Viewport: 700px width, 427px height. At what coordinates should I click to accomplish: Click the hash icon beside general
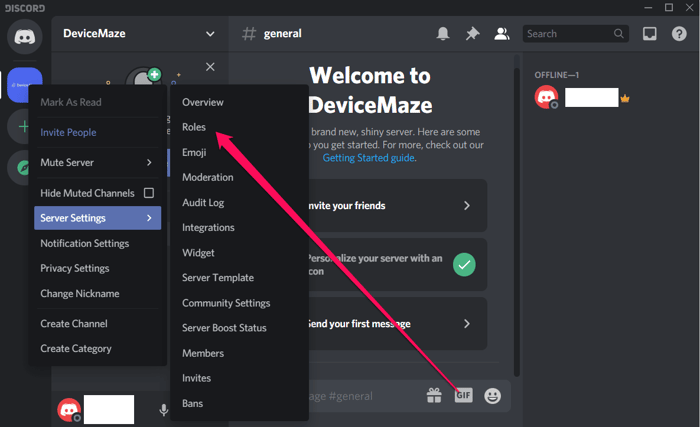tap(249, 33)
